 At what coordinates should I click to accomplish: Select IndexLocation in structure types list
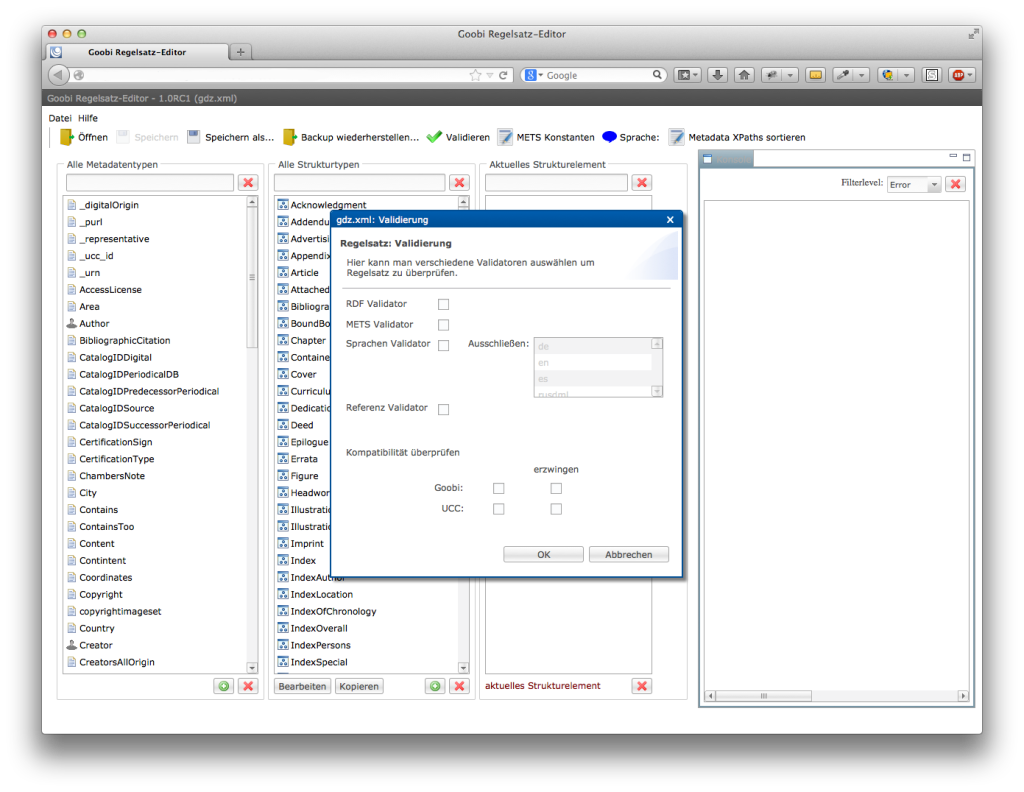click(321, 594)
